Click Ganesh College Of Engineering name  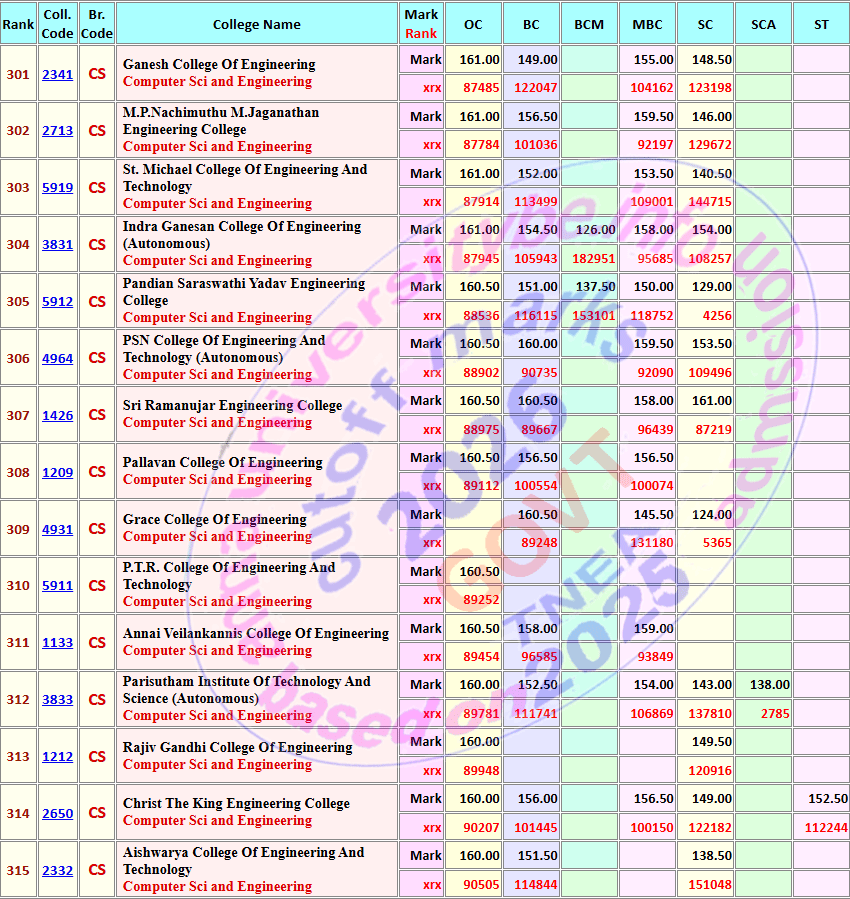pos(219,64)
